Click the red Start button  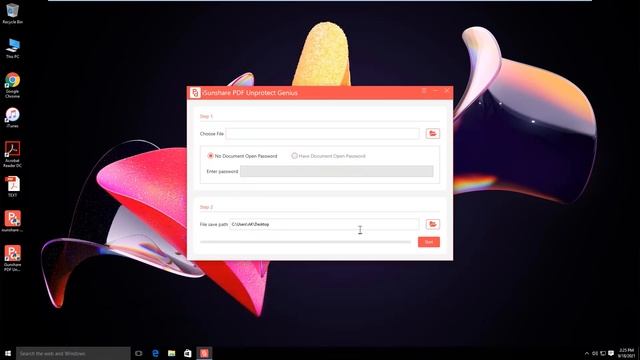click(x=429, y=242)
